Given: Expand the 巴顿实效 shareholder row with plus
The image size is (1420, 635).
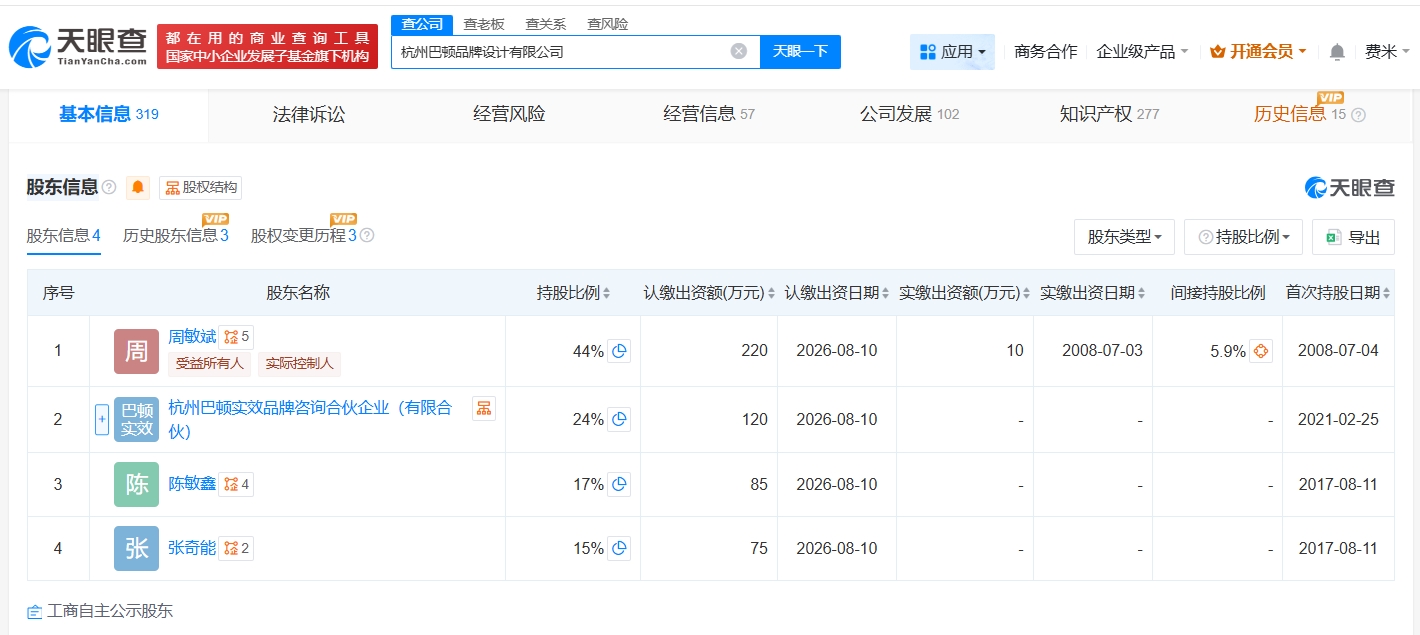Looking at the screenshot, I should 102,419.
